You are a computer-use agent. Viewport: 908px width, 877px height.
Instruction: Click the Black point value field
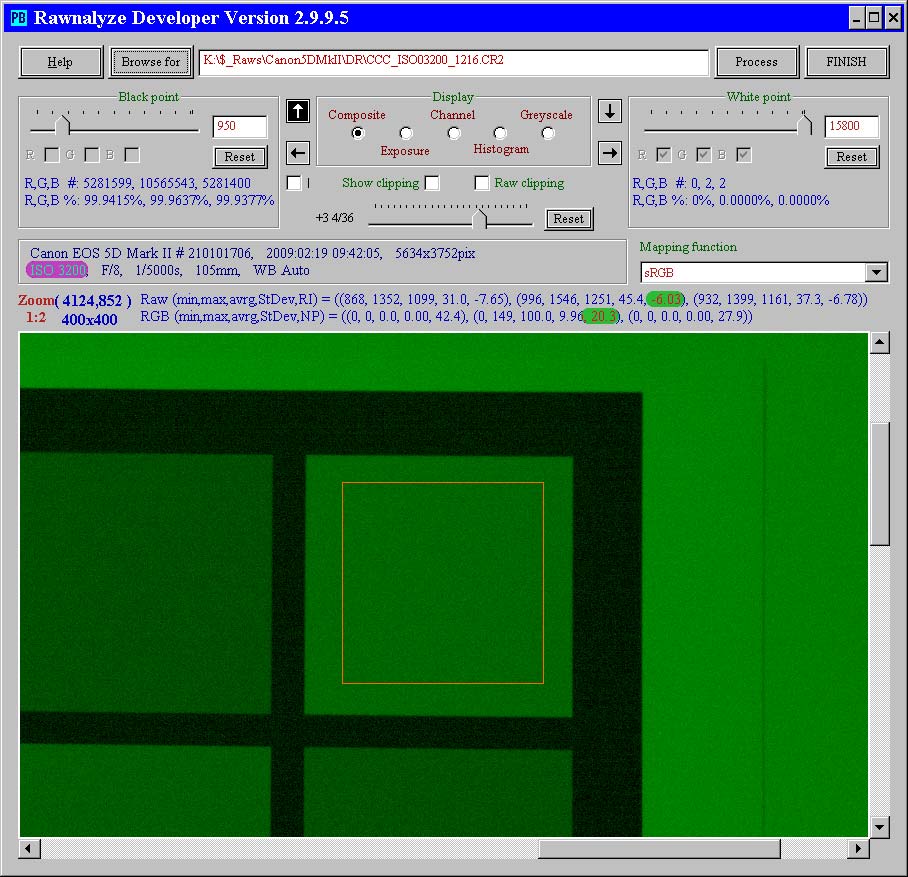240,127
